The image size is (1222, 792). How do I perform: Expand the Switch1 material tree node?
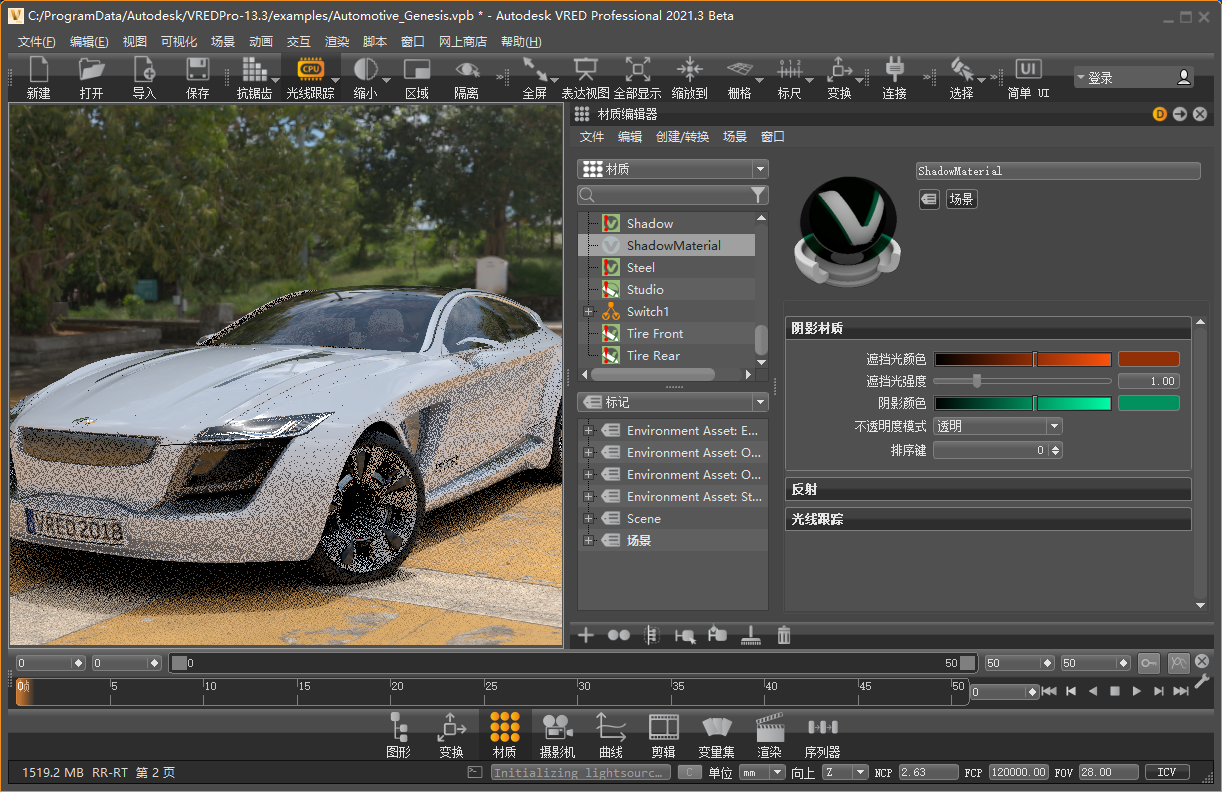tap(588, 312)
